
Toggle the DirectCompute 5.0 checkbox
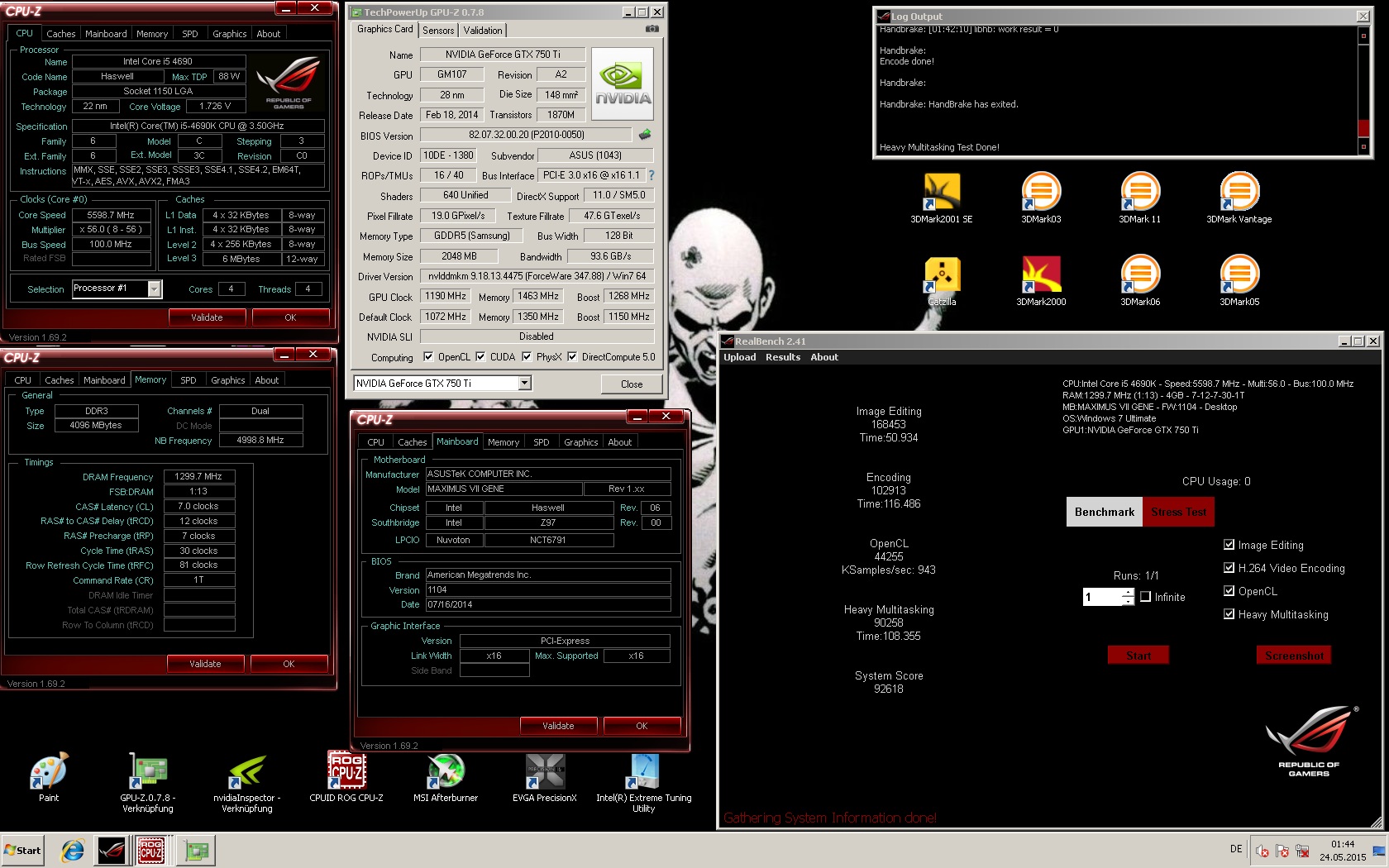[572, 357]
